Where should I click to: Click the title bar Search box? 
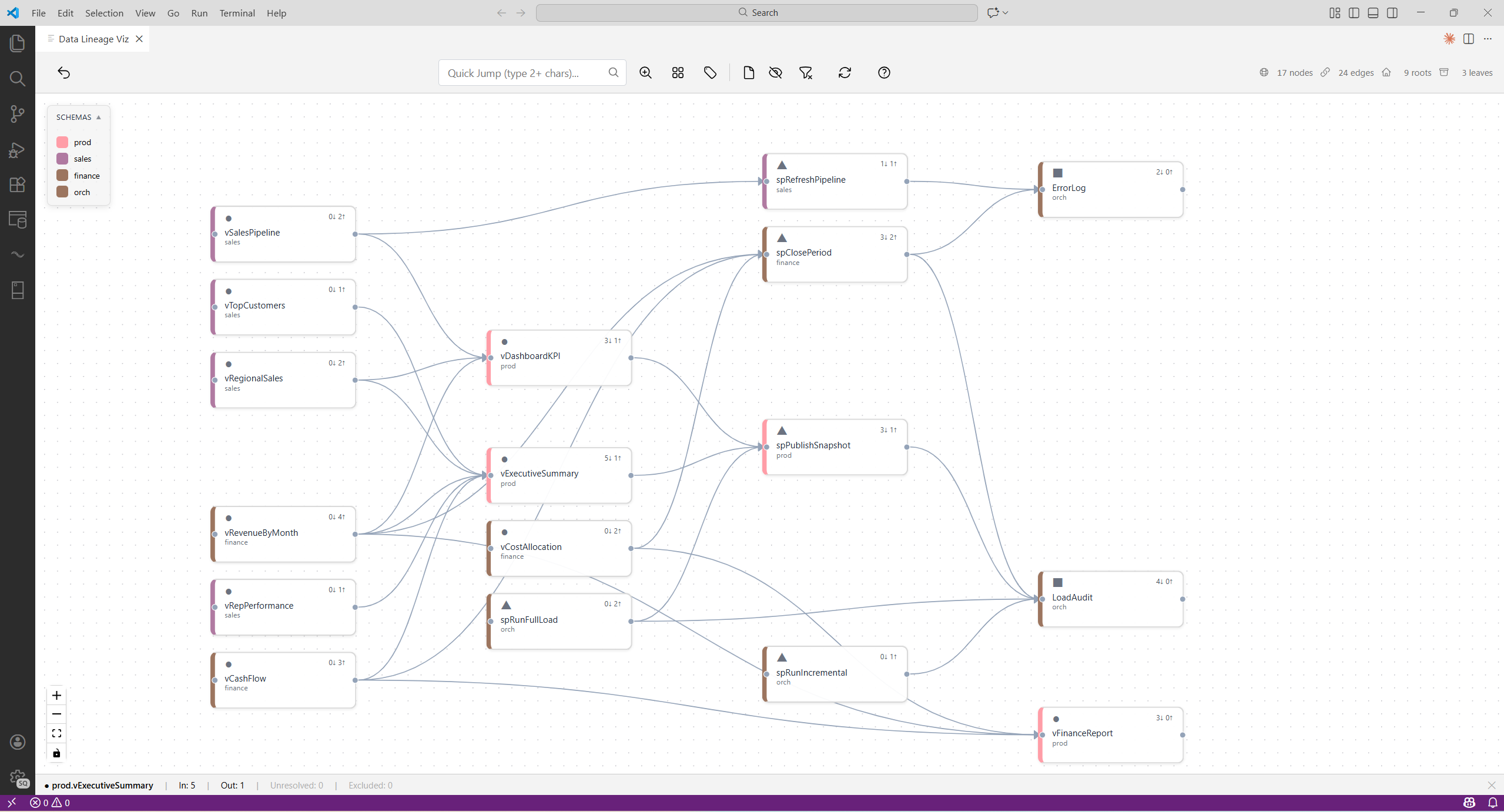(x=756, y=12)
